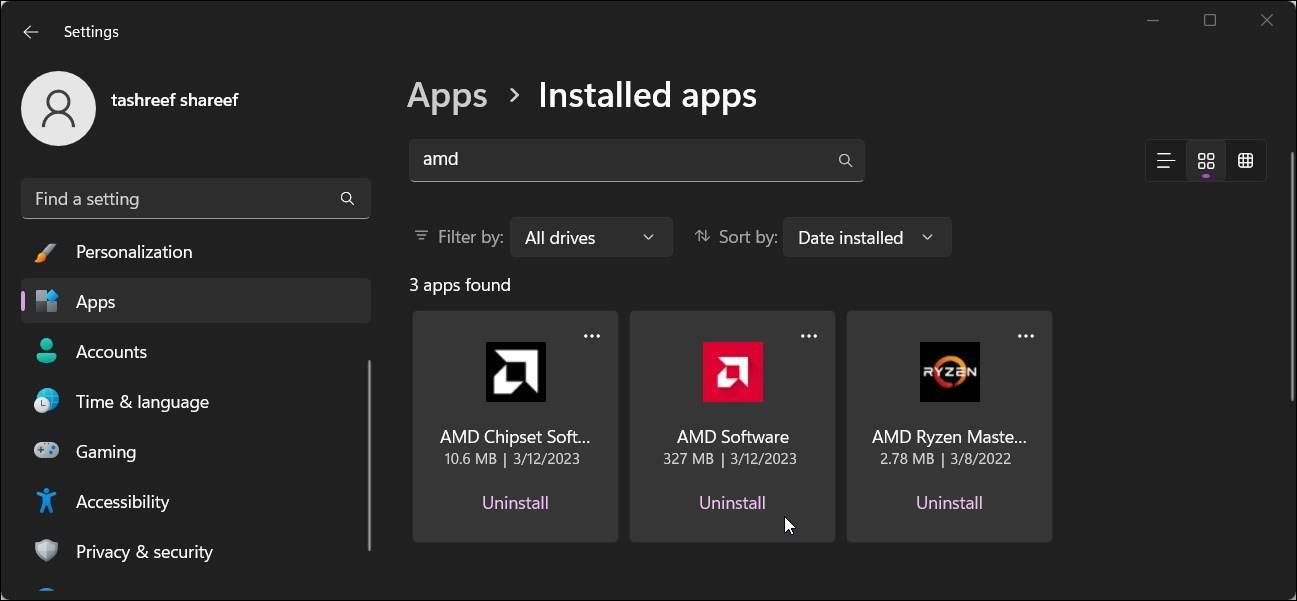Open more options for AMD Ryzen Master

[x=1026, y=336]
